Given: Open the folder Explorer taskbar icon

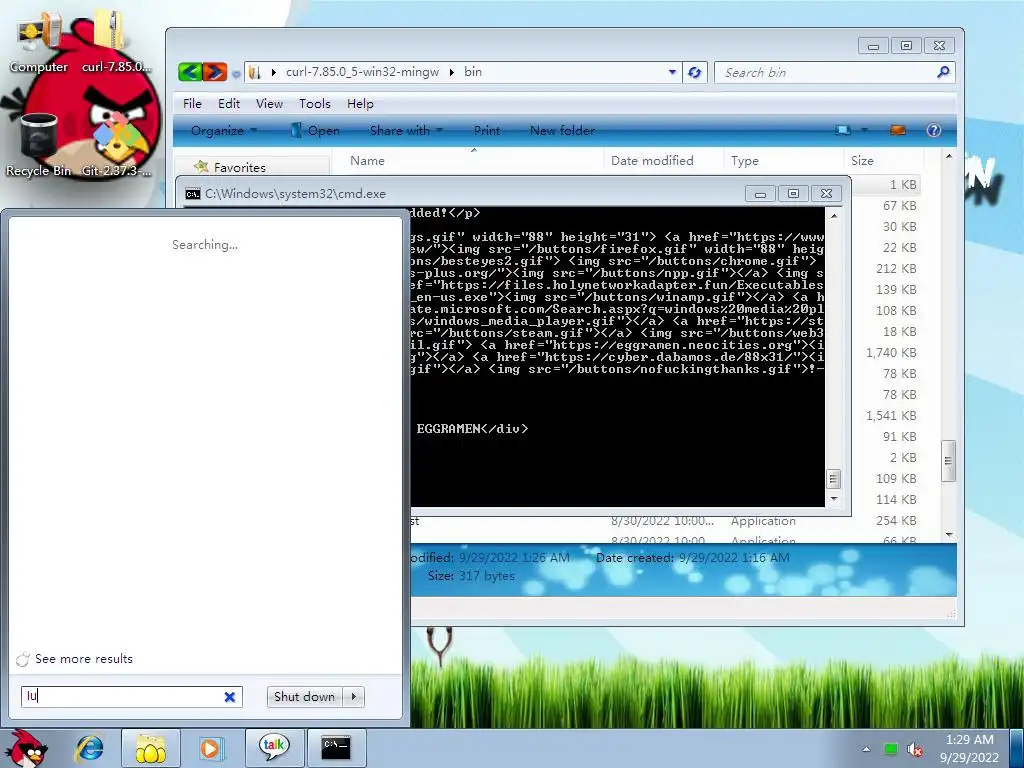Looking at the screenshot, I should 150,748.
